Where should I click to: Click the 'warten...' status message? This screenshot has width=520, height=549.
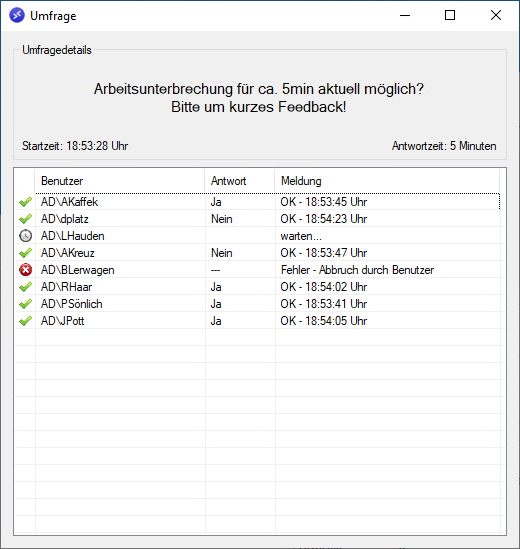pos(301,236)
